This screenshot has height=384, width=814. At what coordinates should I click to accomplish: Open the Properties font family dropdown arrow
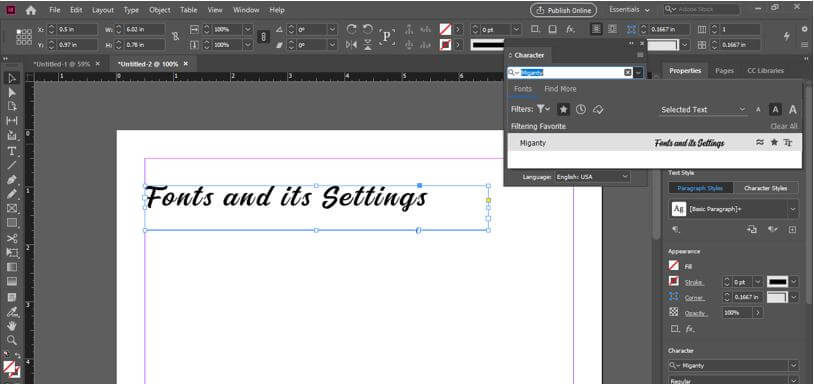[793, 366]
